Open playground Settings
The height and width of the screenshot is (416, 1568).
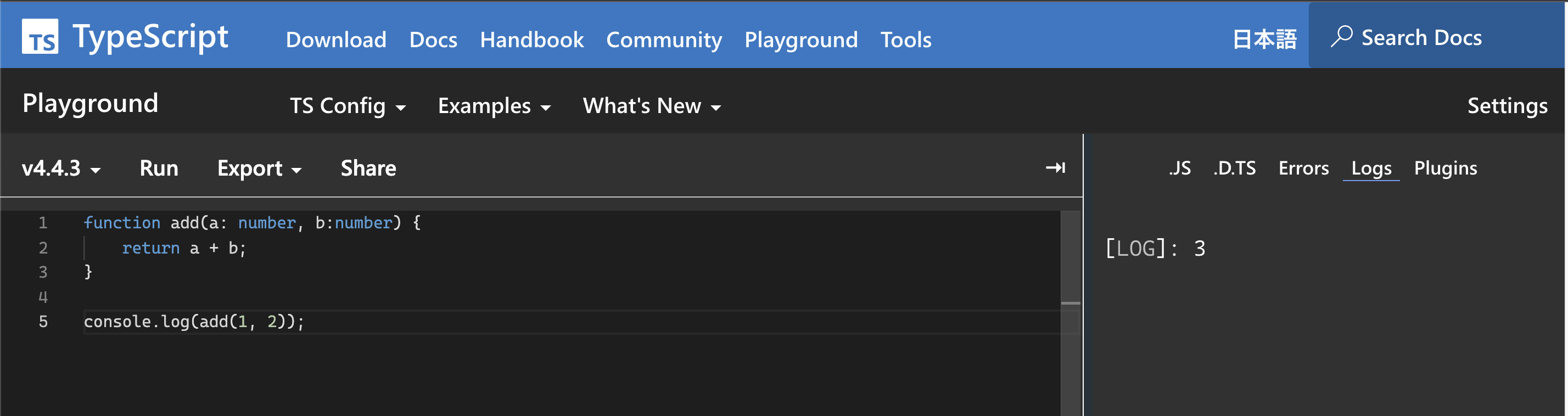click(x=1507, y=106)
